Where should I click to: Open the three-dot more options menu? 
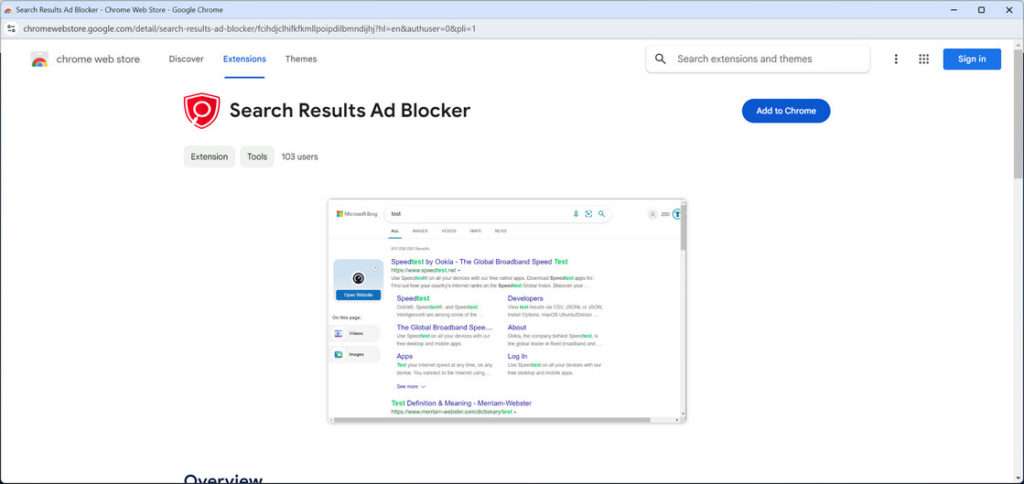coord(896,59)
